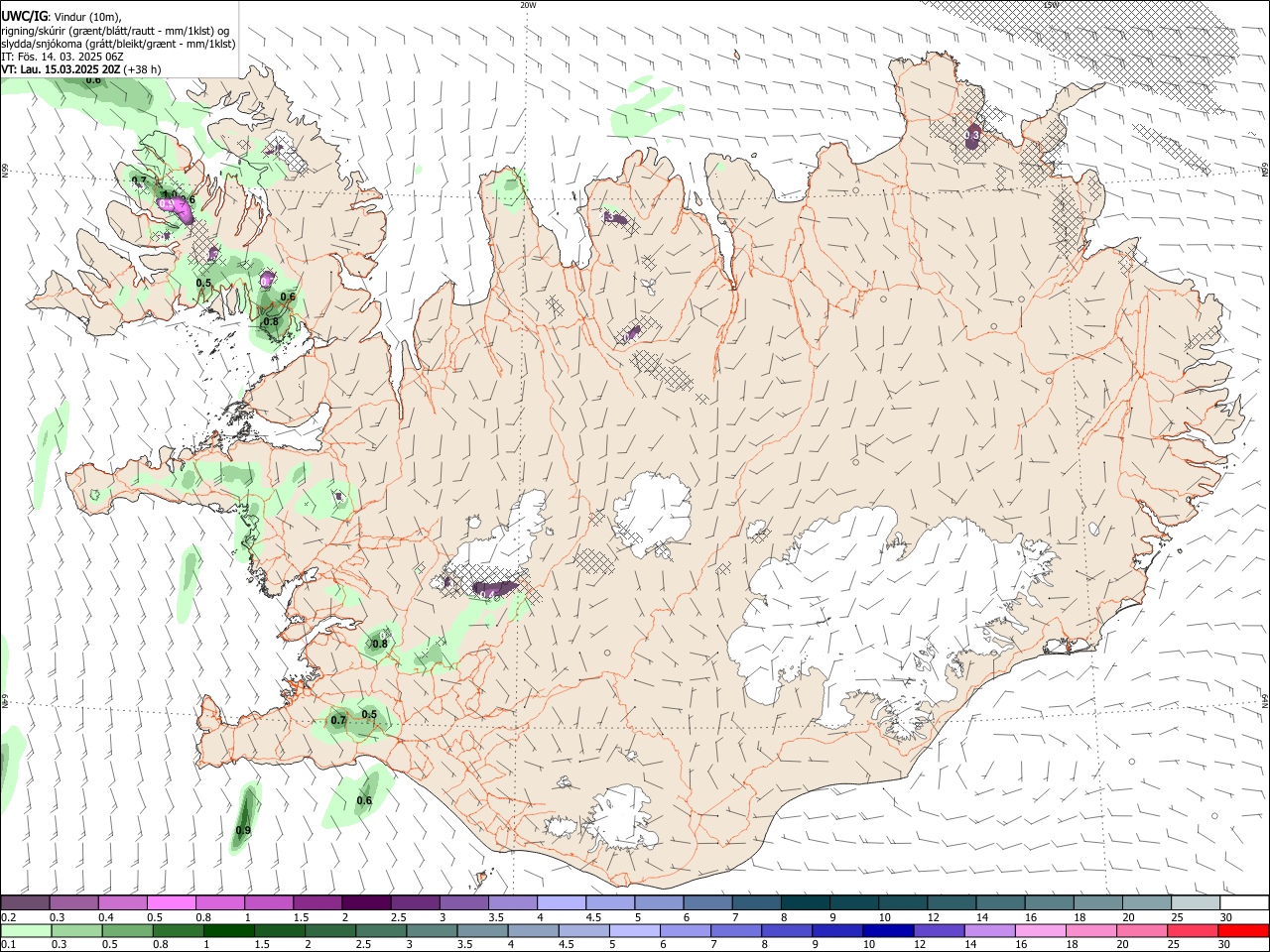The image size is (1270, 952).
Task: Pick the light grey top row swatch labeled 25
Action: tap(1196, 902)
